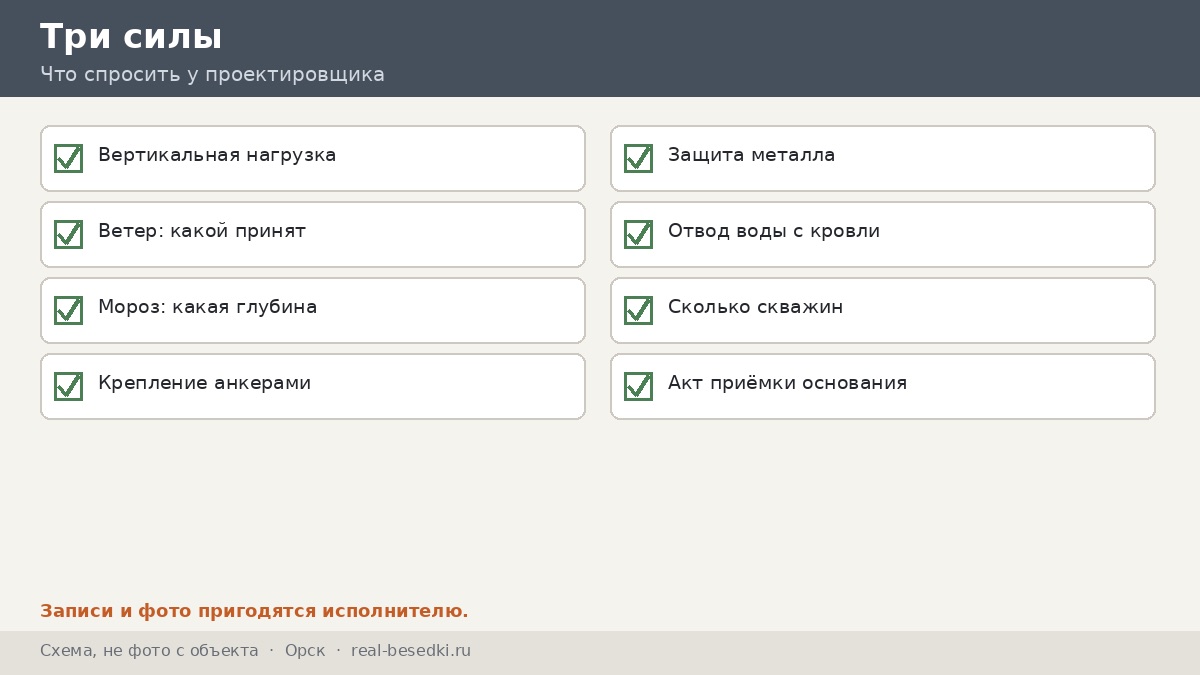Uncheck the 'Ветер: какой принят' checkbox
Screen dimensions: 1200x675
(68, 234)
